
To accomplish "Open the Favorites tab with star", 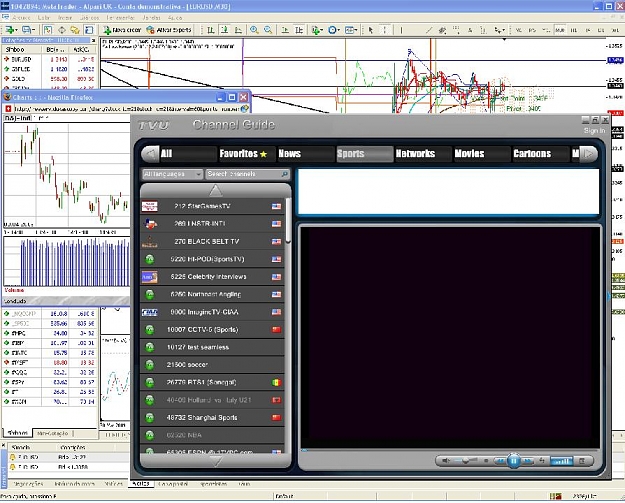I will tap(246, 154).
